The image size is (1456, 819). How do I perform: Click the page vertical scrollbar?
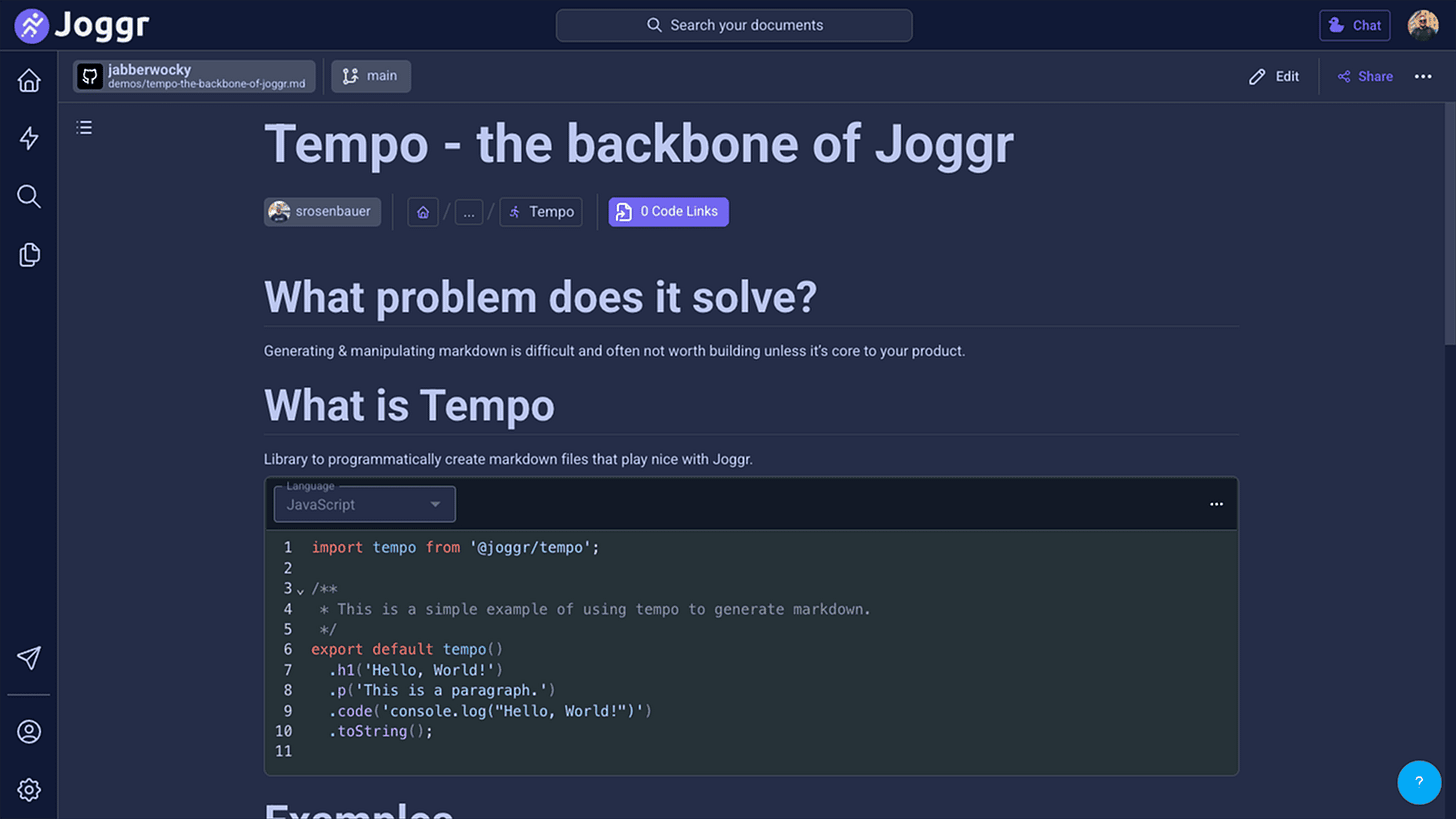(1449, 223)
